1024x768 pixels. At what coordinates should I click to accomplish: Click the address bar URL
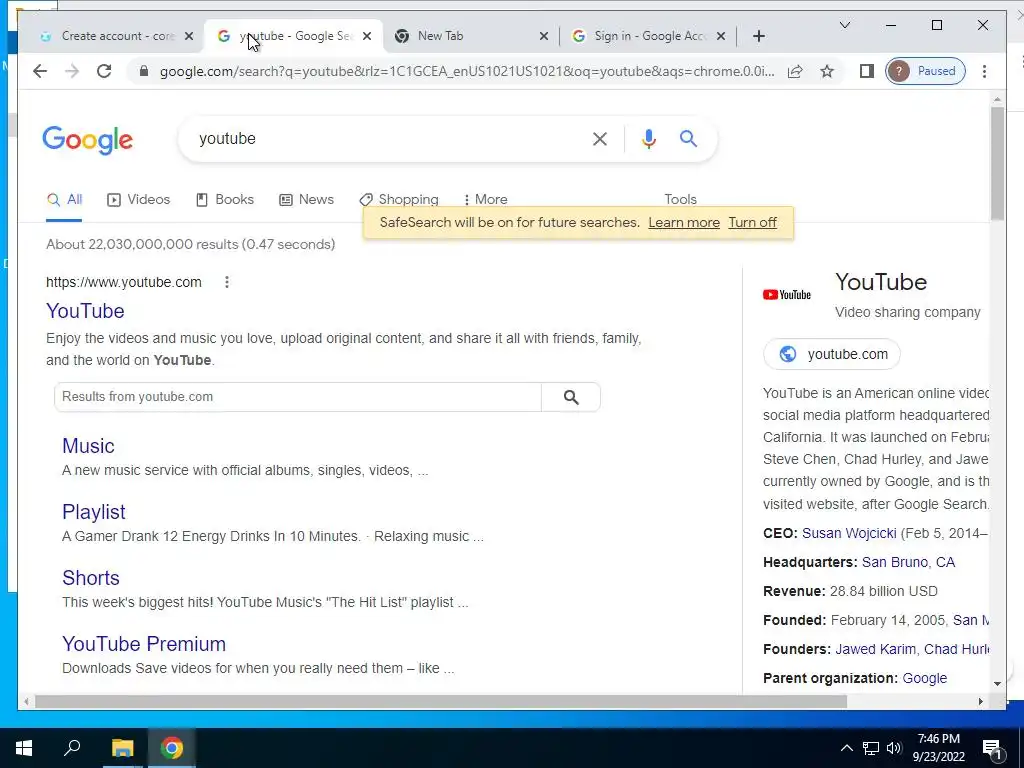click(x=467, y=71)
